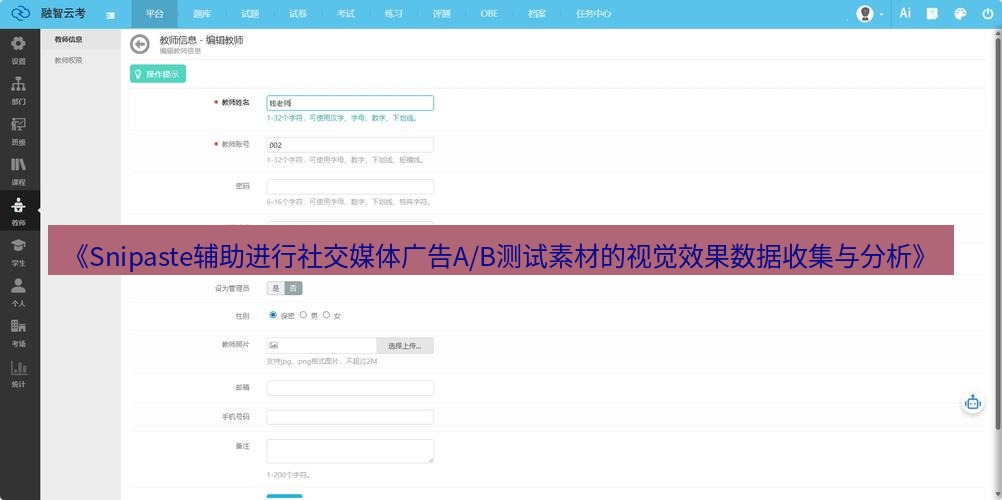This screenshot has height=500, width=1002.
Task: Switch to the 题库 top tab
Action: (x=202, y=13)
